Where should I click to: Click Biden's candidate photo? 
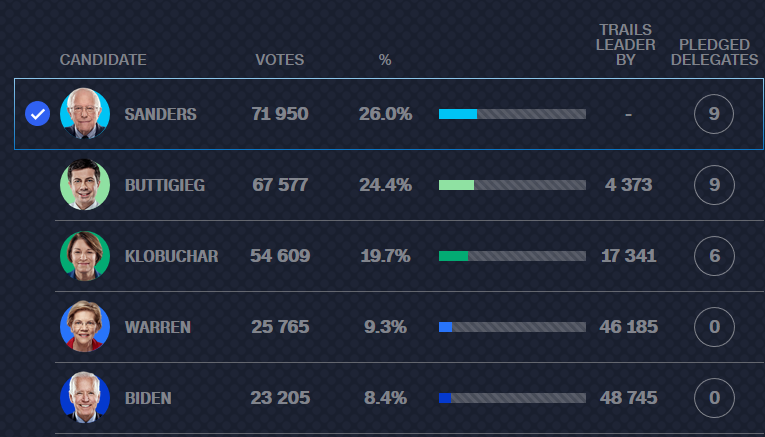85,398
